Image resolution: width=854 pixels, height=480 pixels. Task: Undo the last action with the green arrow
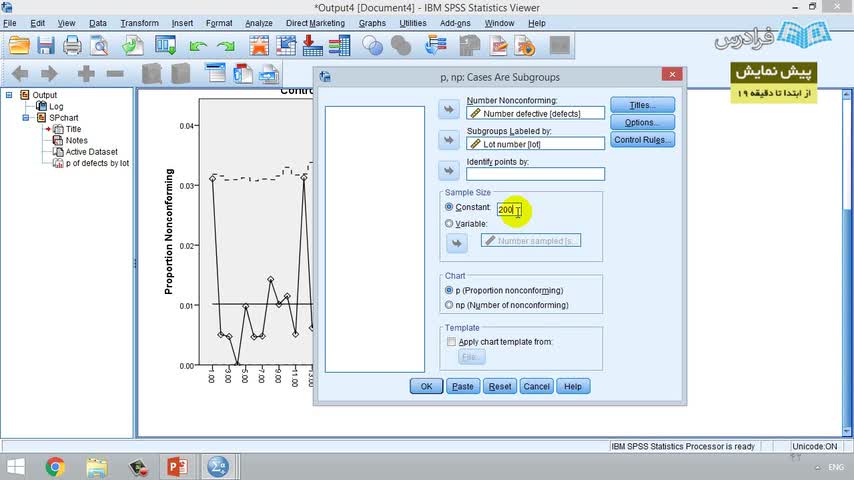click(x=198, y=46)
